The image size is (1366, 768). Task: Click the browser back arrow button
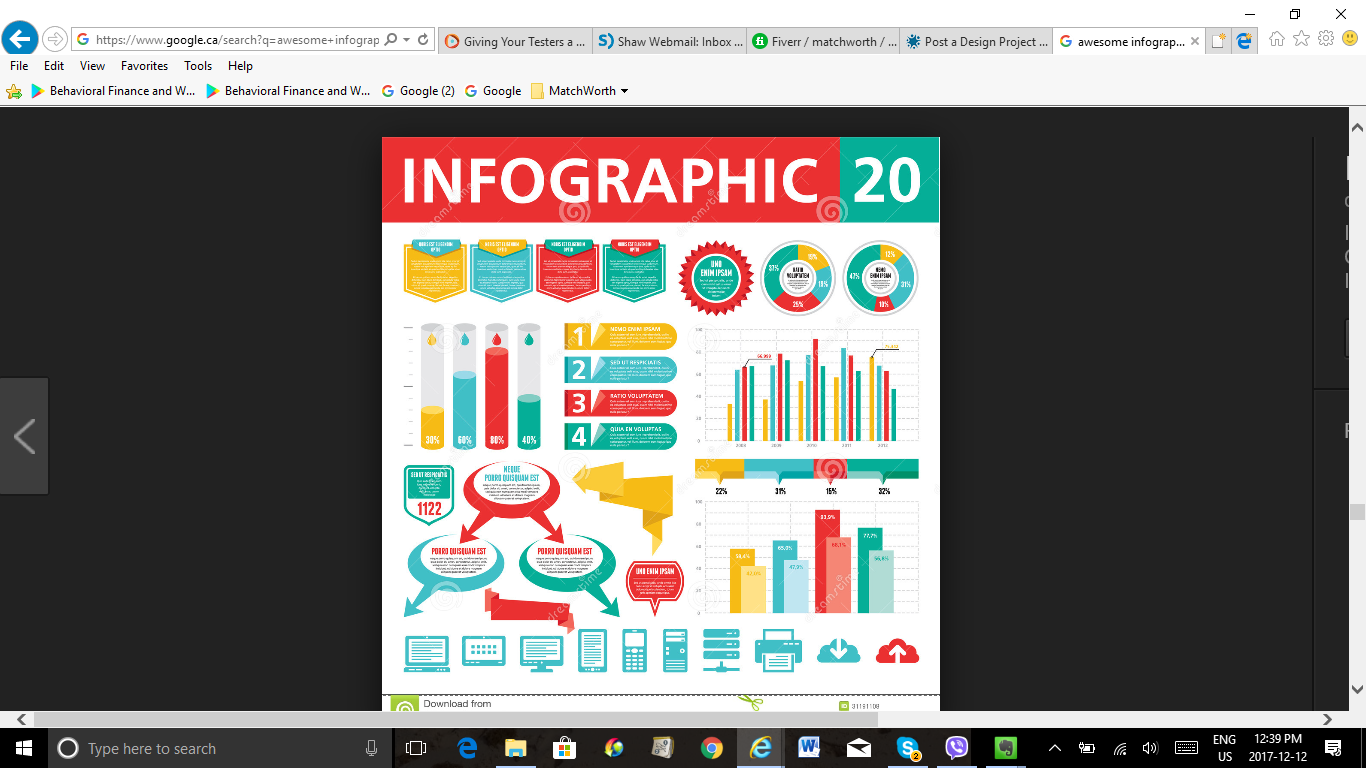pyautogui.click(x=20, y=40)
